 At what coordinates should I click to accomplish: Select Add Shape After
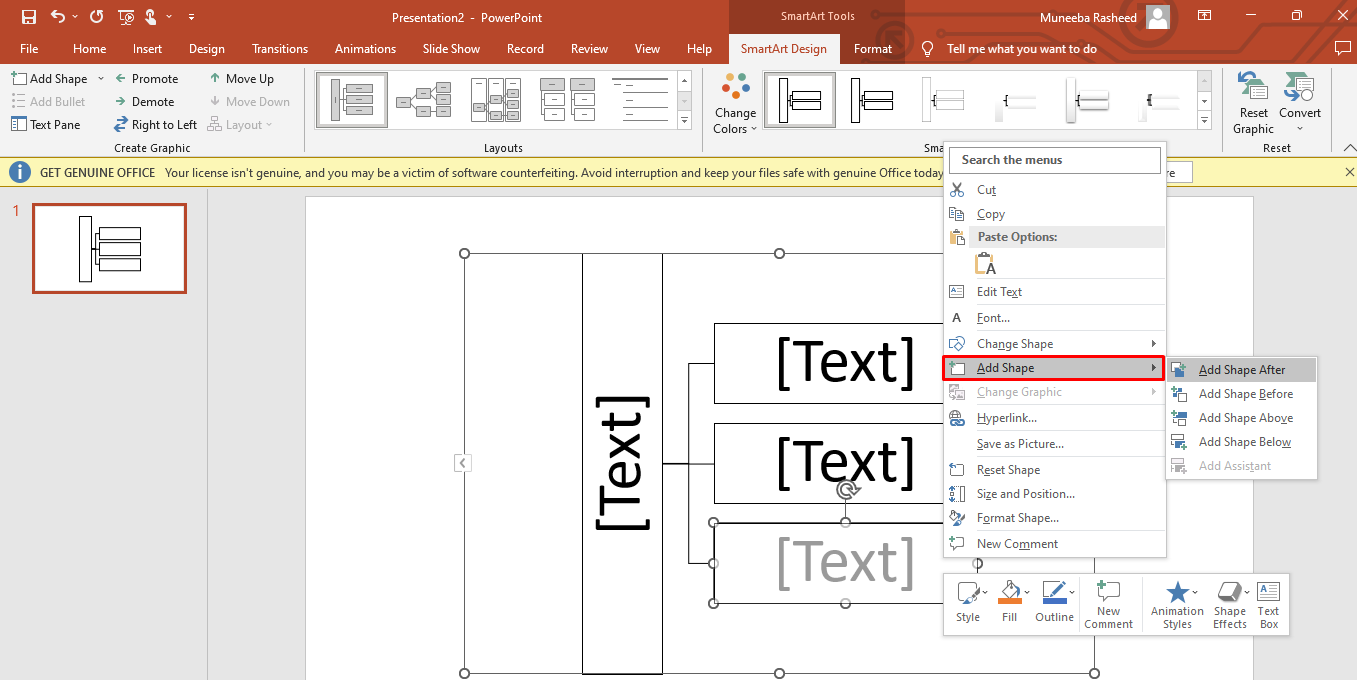click(x=1242, y=369)
